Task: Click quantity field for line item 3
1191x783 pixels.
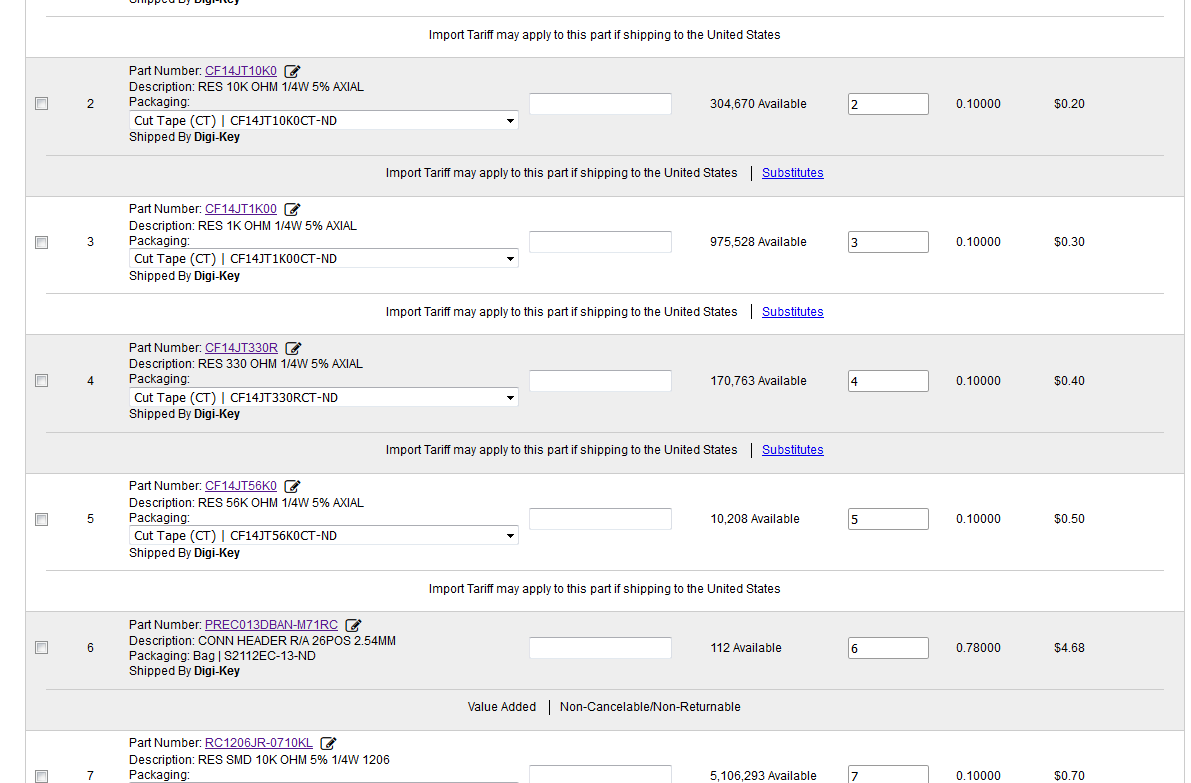Action: 888,242
